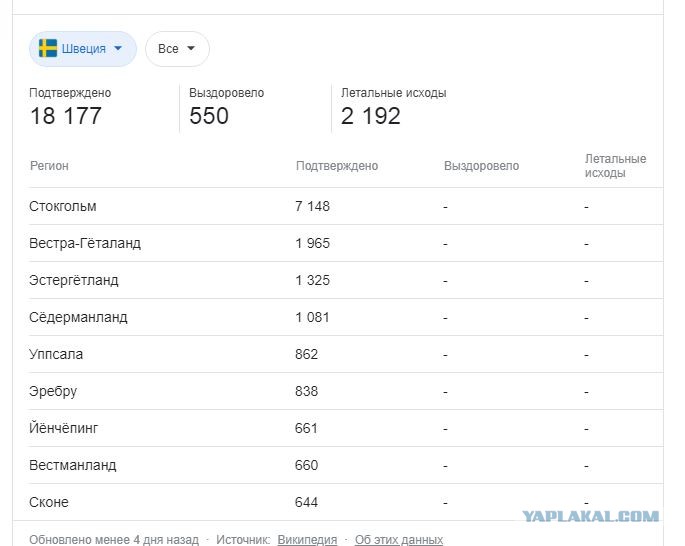Screen dimensions: 685x546
Task: Select the confirmed count 1 081
Action: [x=312, y=317]
